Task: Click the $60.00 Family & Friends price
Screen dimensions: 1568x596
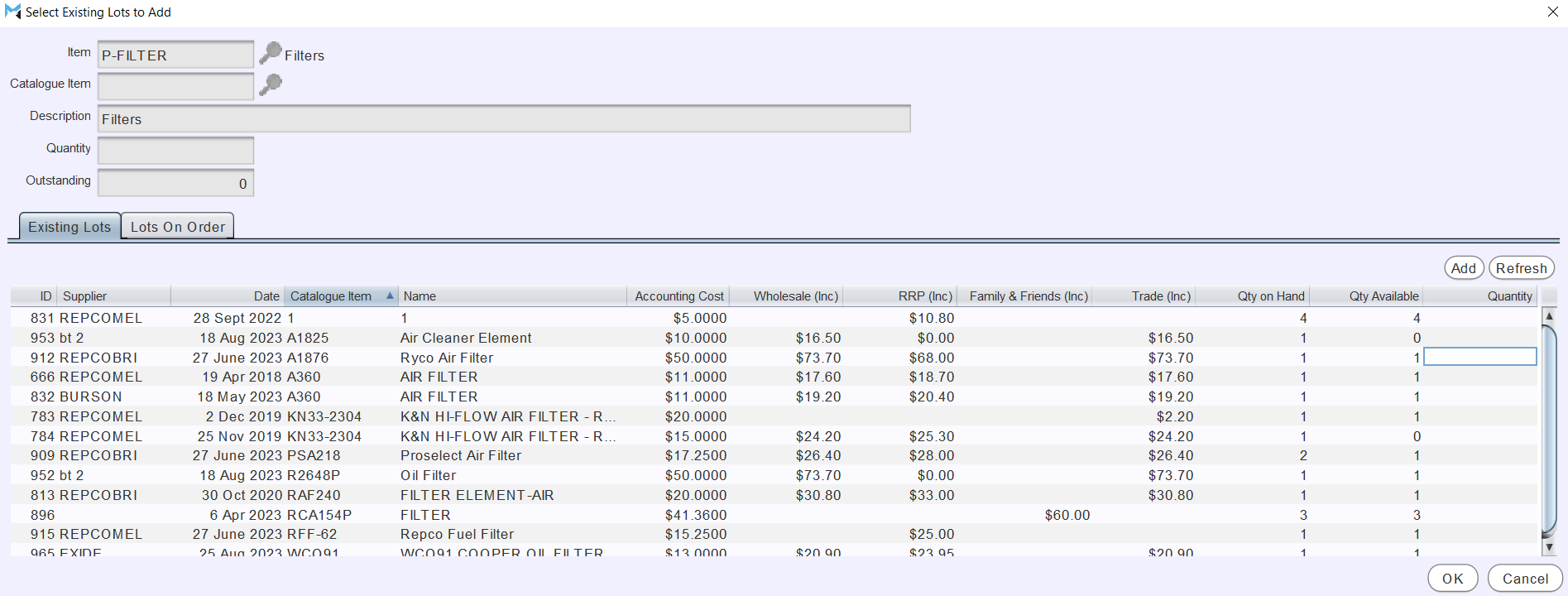Action: pos(1067,515)
